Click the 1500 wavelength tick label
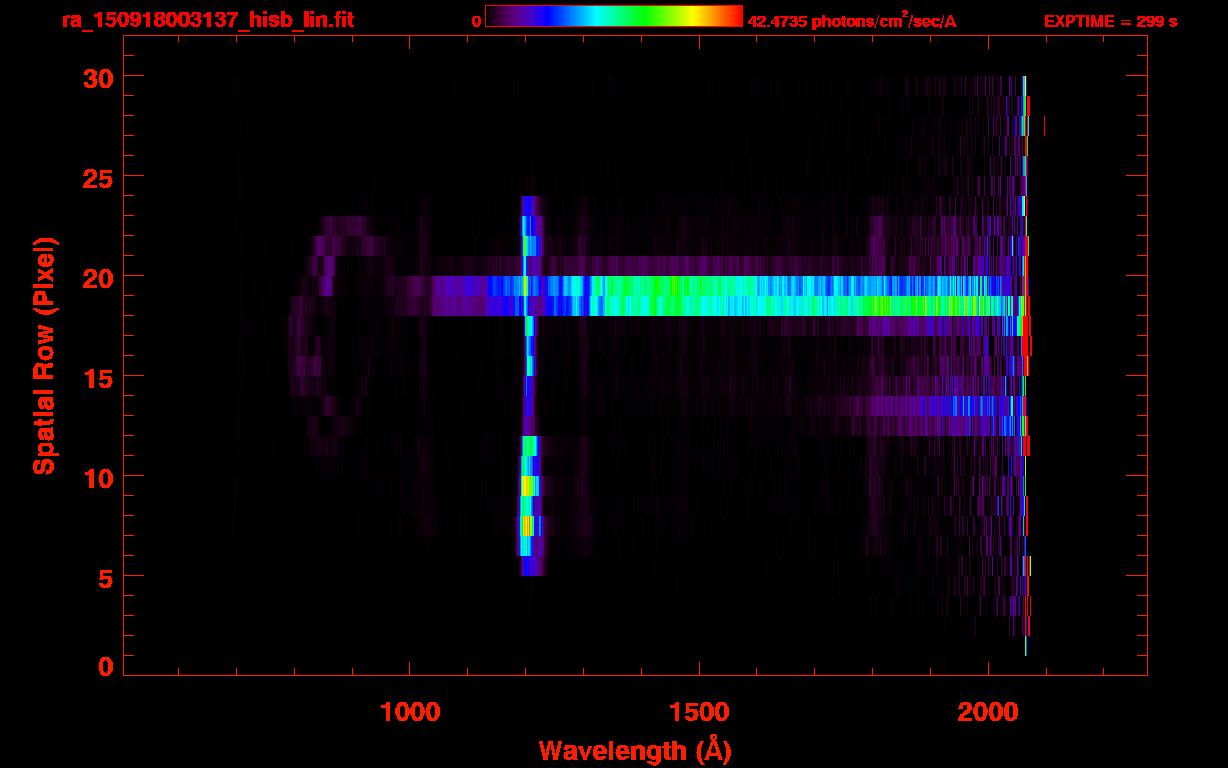The image size is (1228, 768). pyautogui.click(x=699, y=712)
